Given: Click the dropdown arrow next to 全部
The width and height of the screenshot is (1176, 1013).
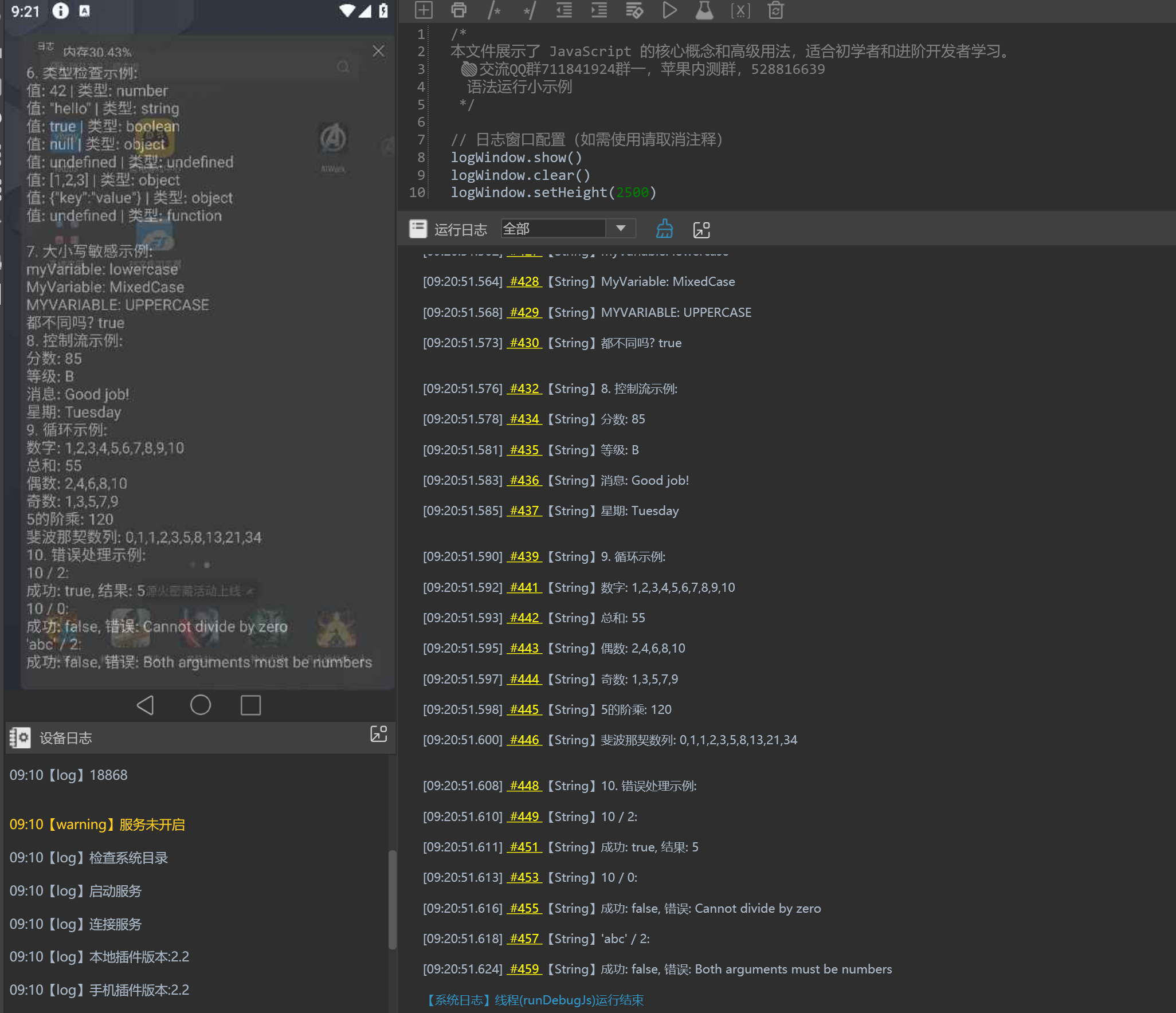Looking at the screenshot, I should click(621, 229).
